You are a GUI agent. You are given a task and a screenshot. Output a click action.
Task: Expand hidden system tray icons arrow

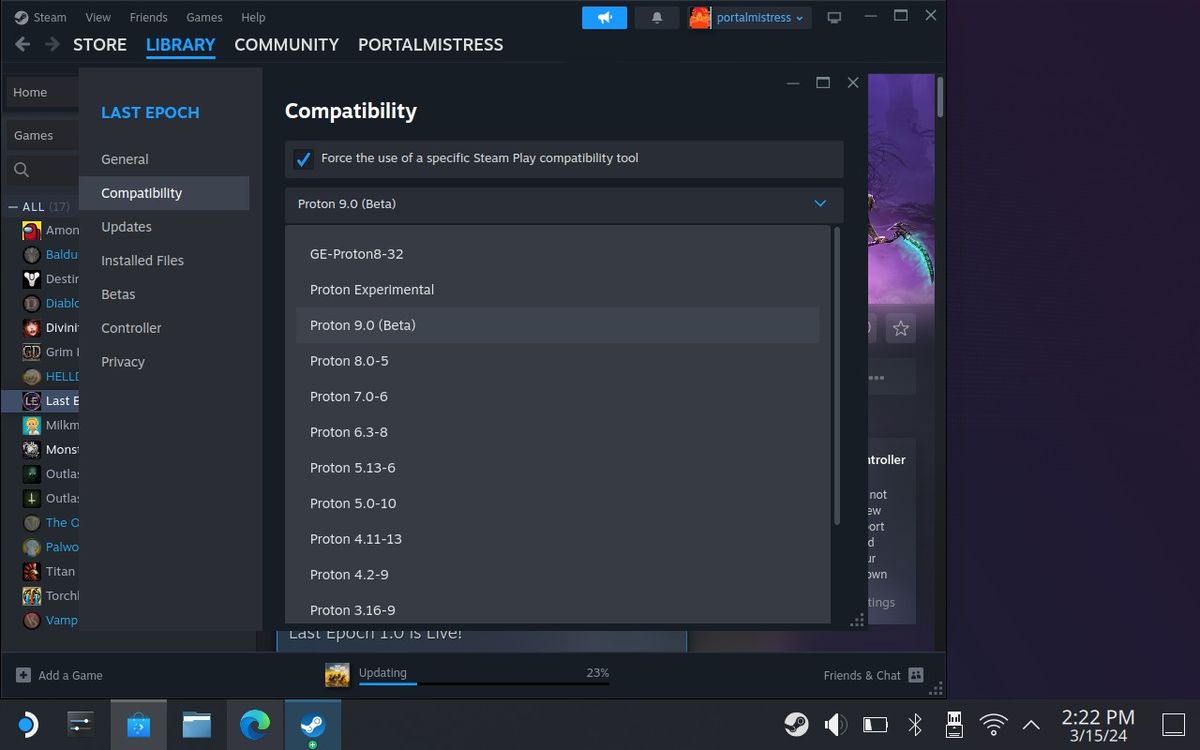[x=1031, y=724]
